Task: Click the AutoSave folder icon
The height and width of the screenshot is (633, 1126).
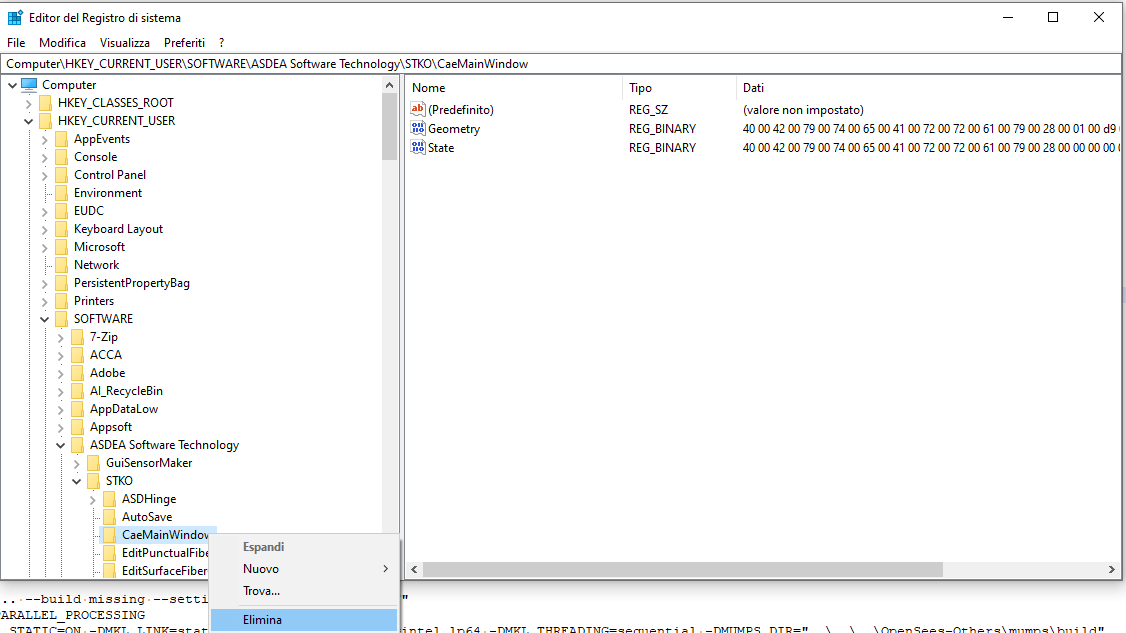Action: [109, 517]
